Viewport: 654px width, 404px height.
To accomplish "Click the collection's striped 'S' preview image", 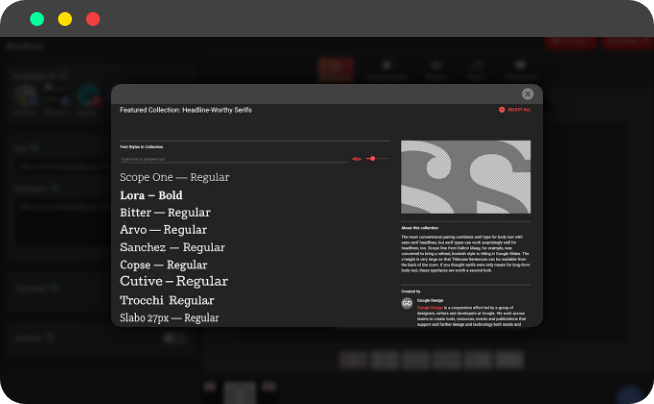I will coord(465,177).
